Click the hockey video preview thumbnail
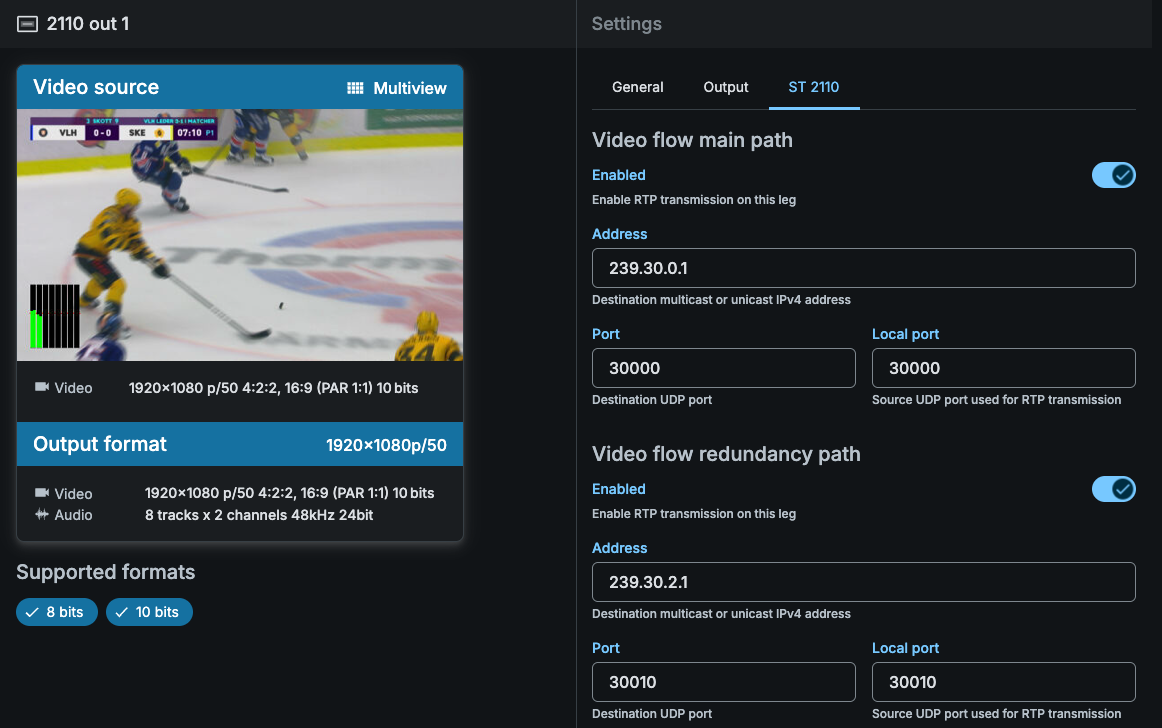Image resolution: width=1162 pixels, height=728 pixels. [x=240, y=235]
